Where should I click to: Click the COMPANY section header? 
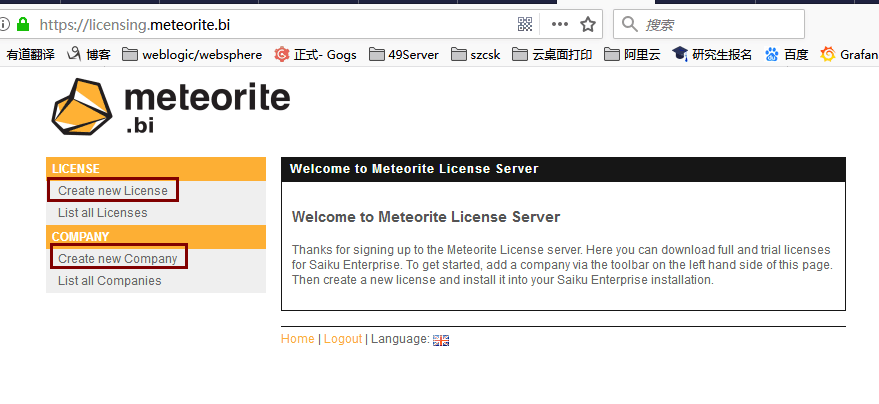[156, 237]
